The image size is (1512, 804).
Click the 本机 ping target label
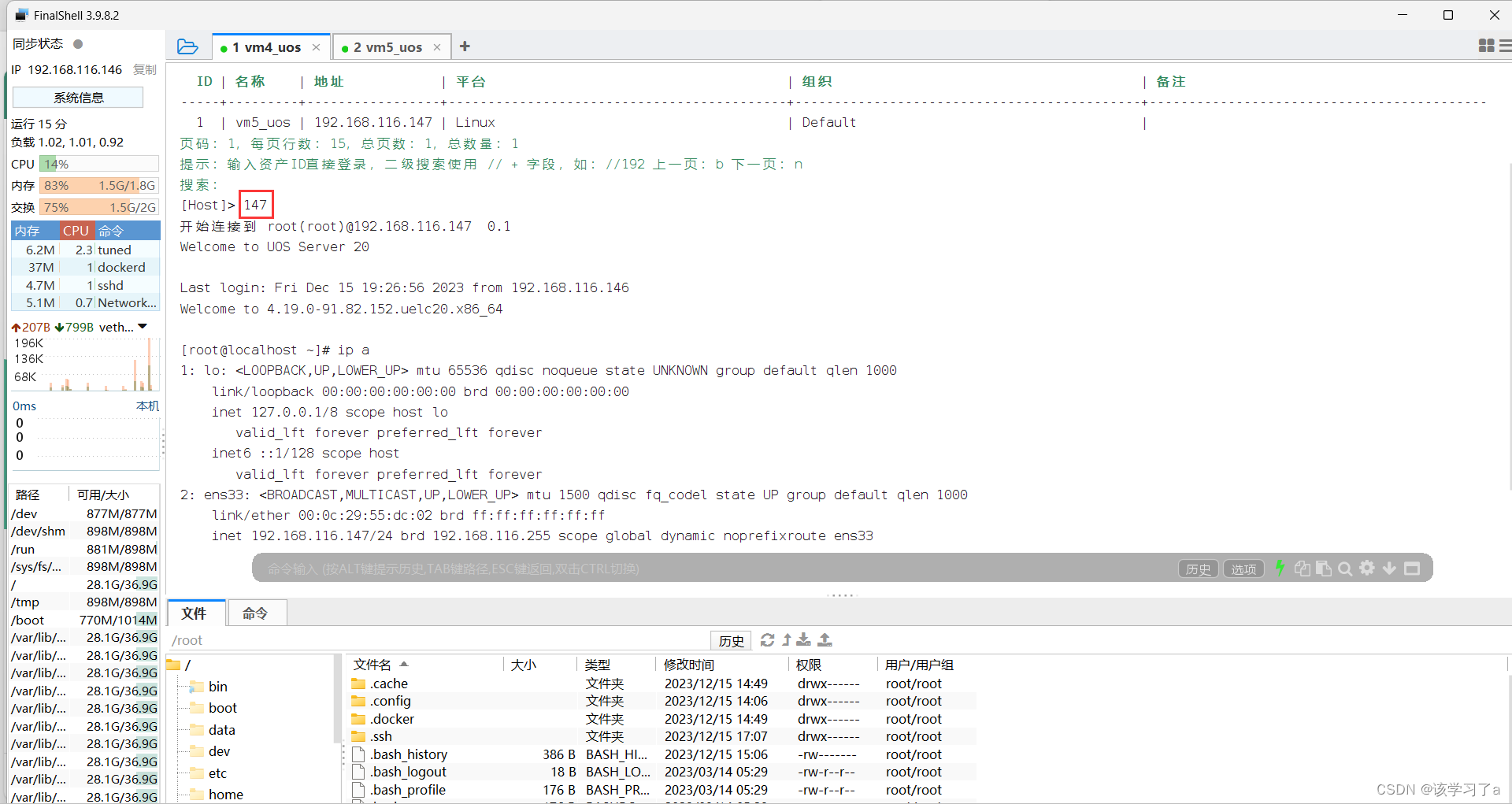point(147,406)
